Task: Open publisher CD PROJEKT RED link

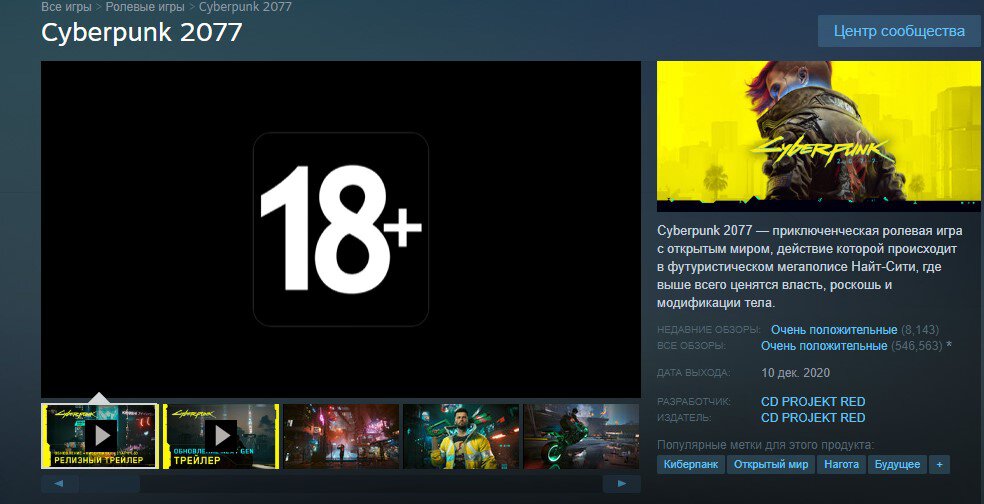Action: pos(813,418)
